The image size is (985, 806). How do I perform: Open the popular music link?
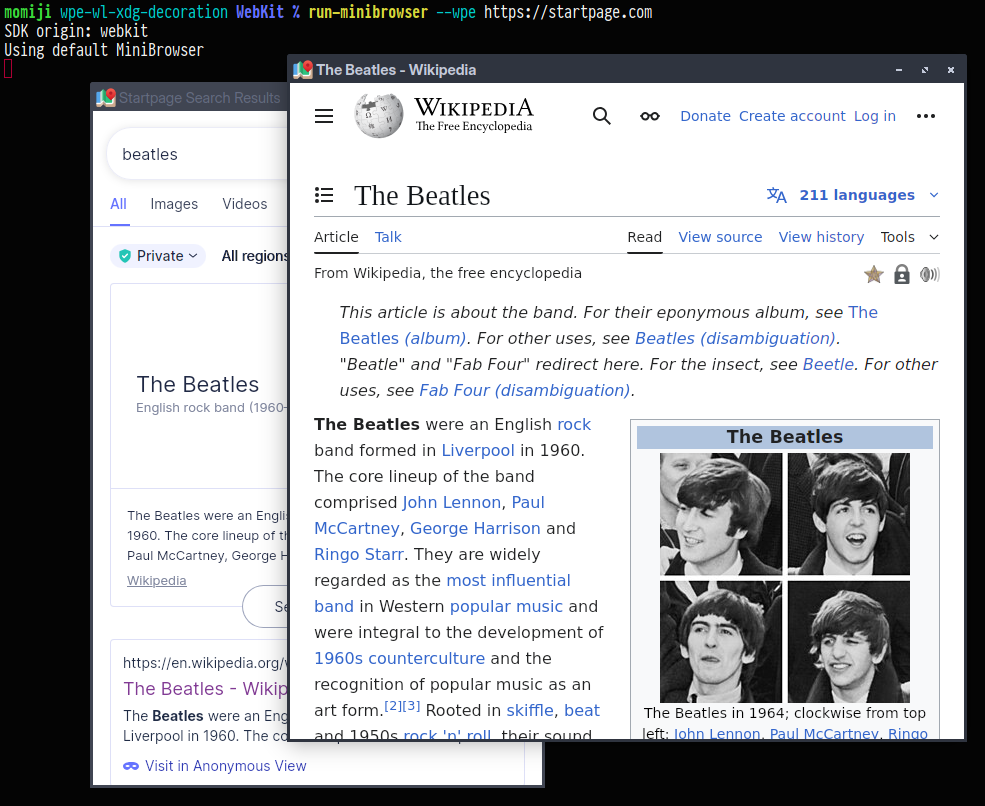pos(506,607)
